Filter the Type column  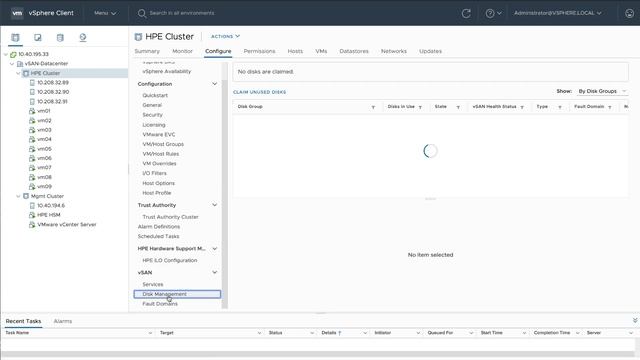tap(560, 107)
